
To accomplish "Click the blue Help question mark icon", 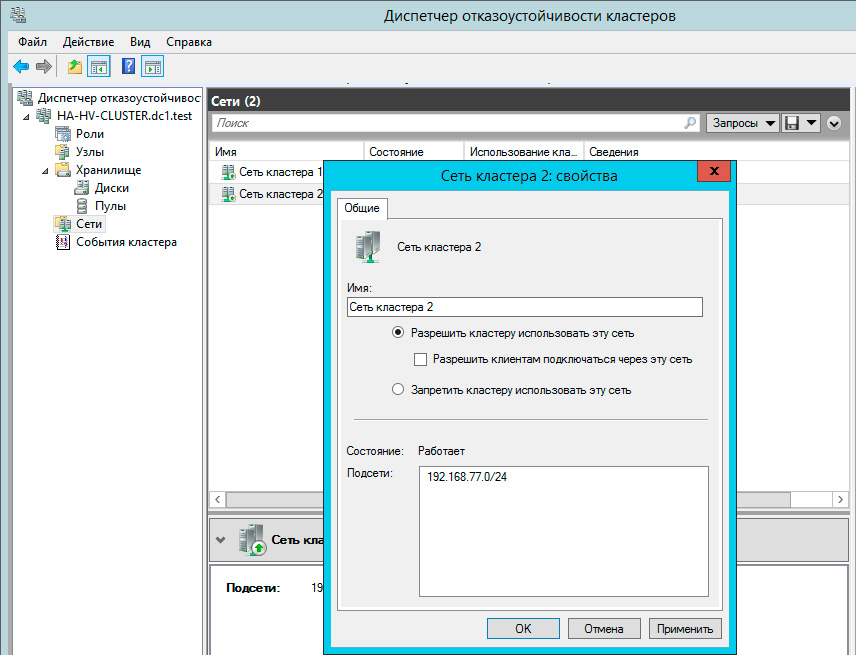I will [128, 67].
